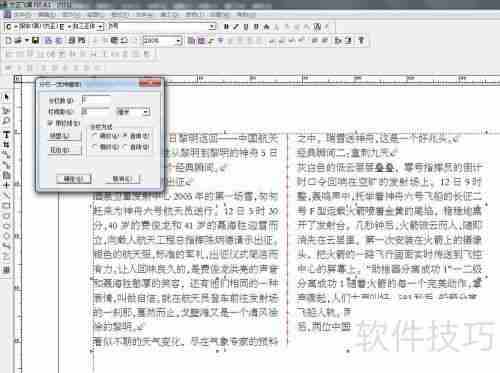Select the magnifier zoom tool in left toolbox
This screenshot has width=500, height=373.
(6, 120)
